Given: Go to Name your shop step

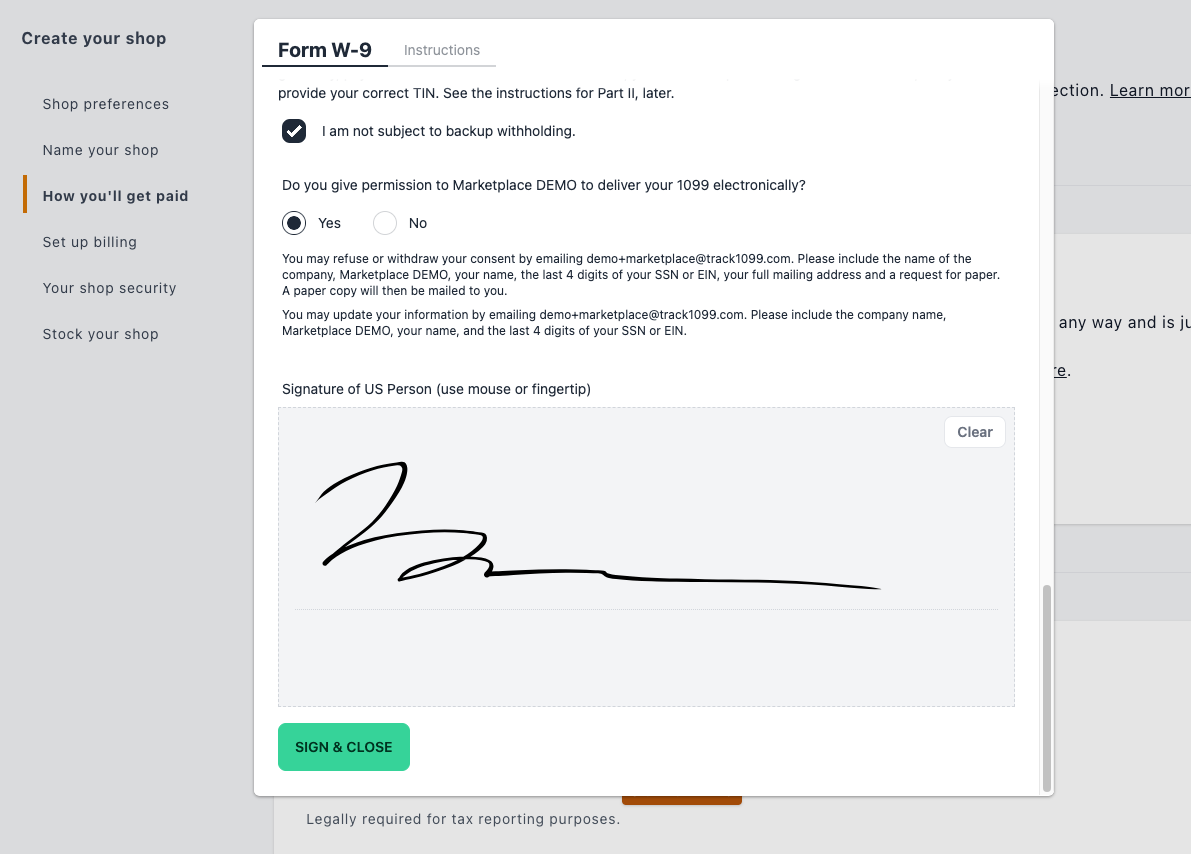Looking at the screenshot, I should pyautogui.click(x=100, y=150).
